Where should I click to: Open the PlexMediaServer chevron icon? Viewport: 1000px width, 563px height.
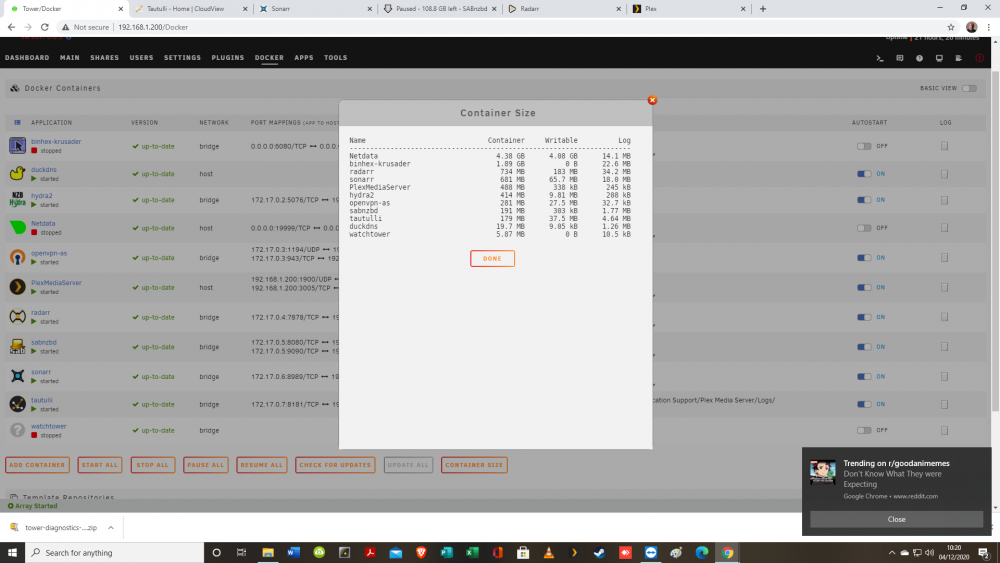17,287
